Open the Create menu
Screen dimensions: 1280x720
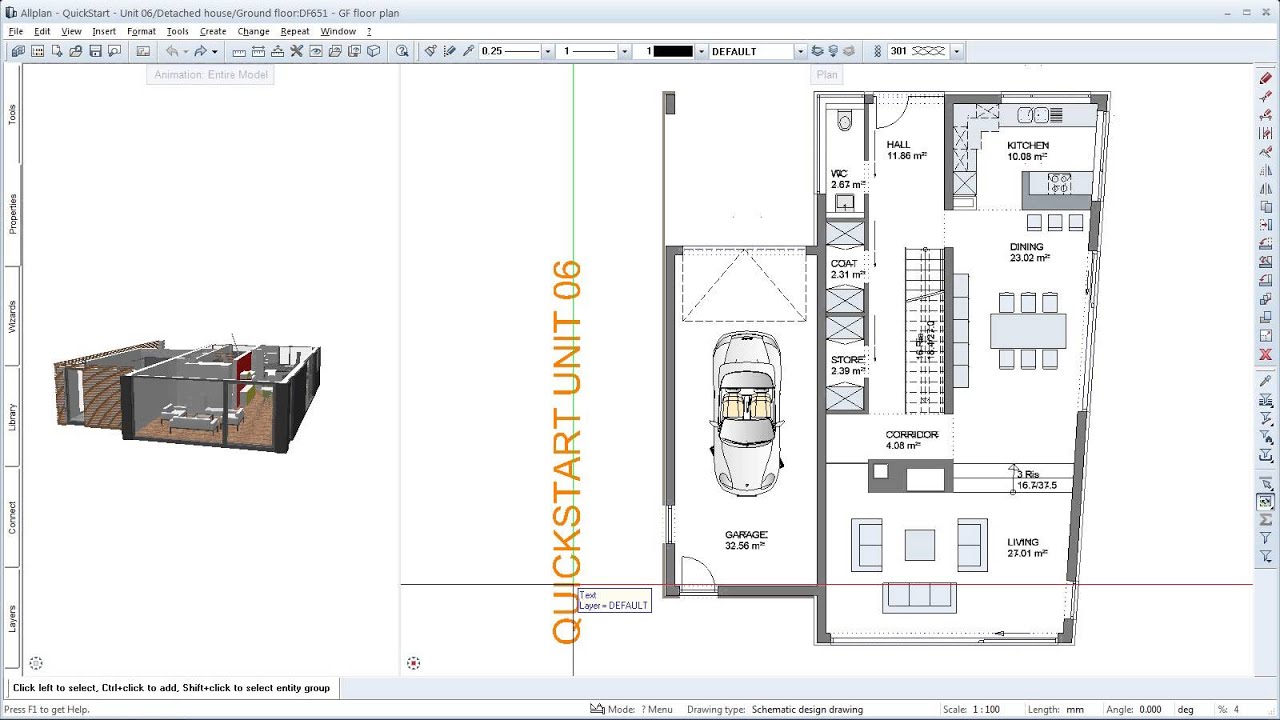tap(213, 31)
